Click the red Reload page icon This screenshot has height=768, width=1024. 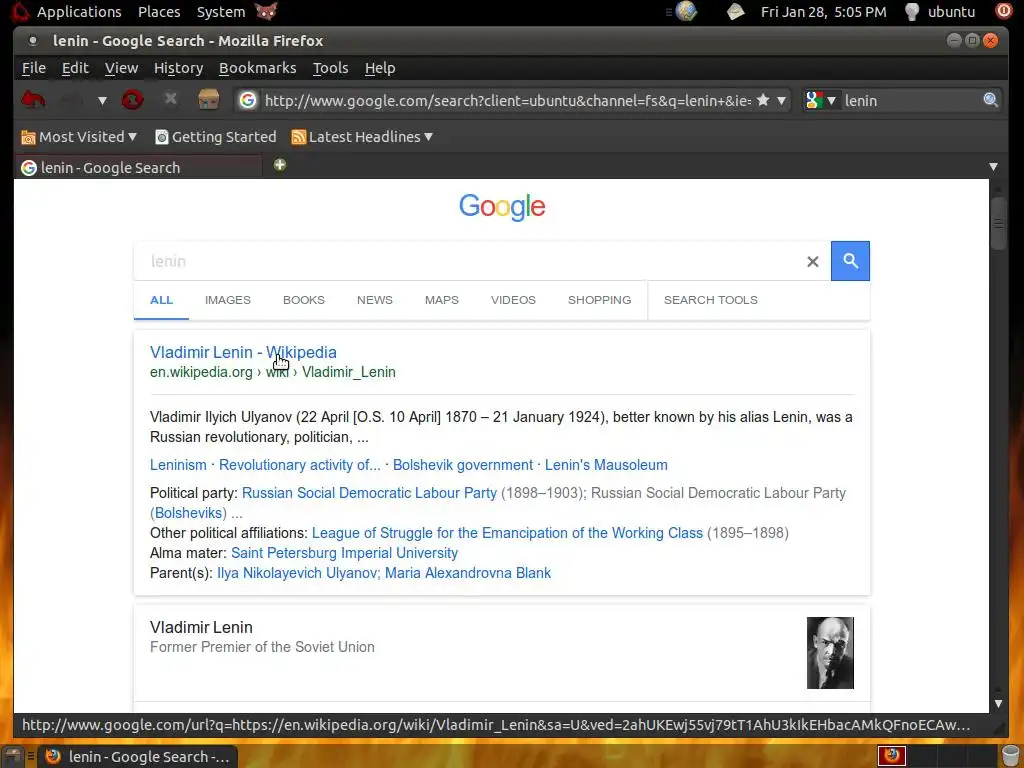133,100
